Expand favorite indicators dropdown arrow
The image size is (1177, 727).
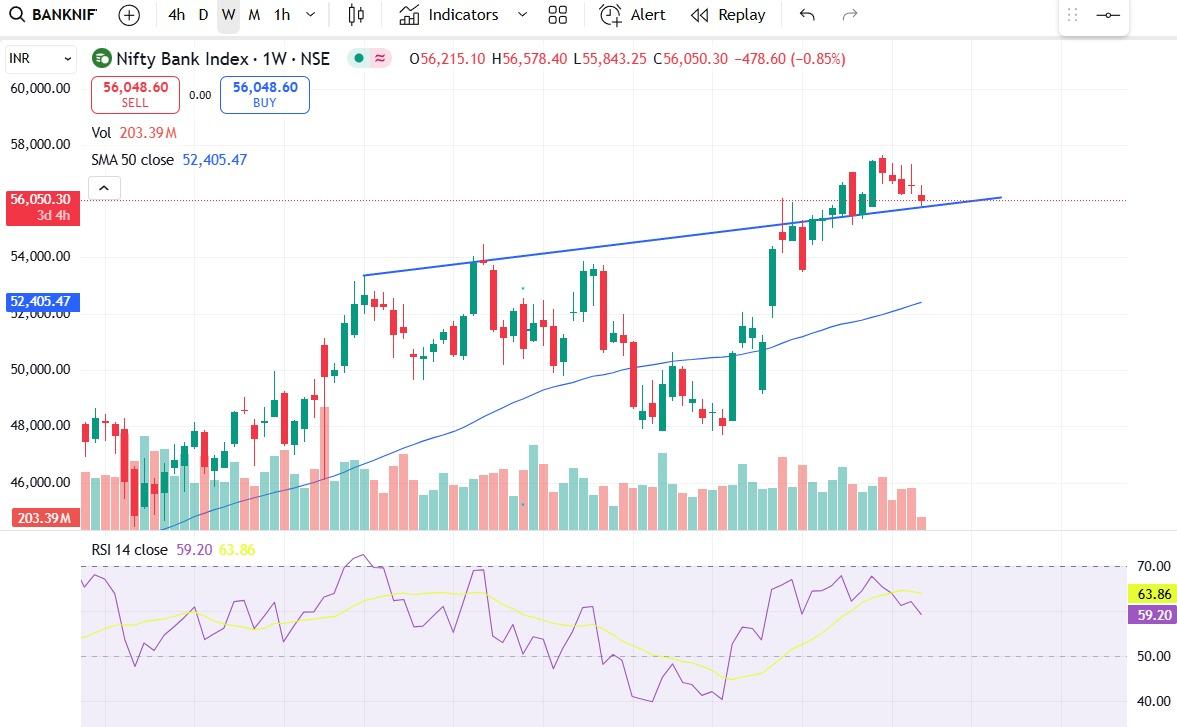[x=522, y=15]
